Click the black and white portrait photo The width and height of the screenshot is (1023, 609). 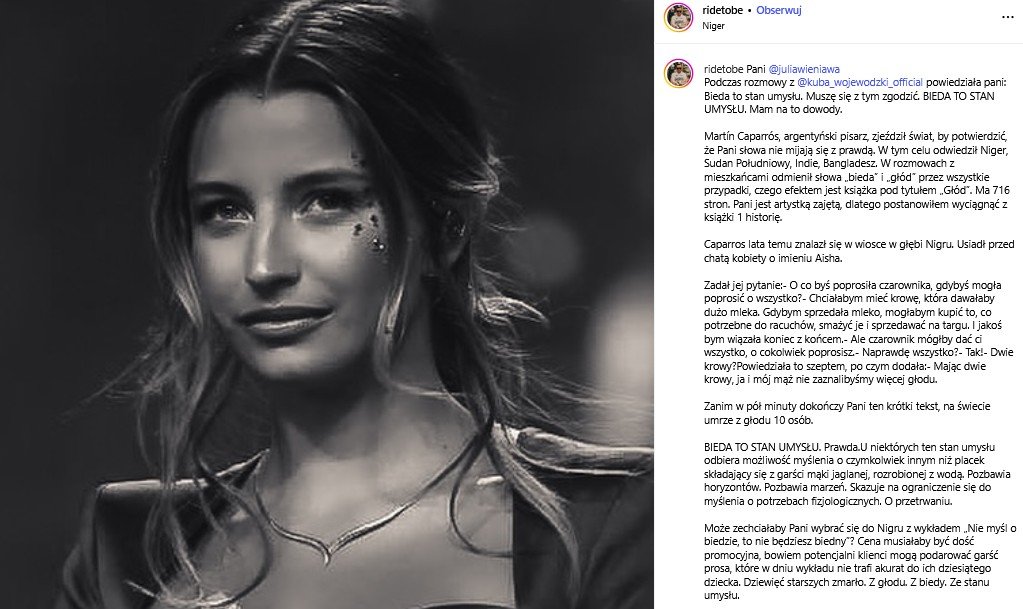327,304
